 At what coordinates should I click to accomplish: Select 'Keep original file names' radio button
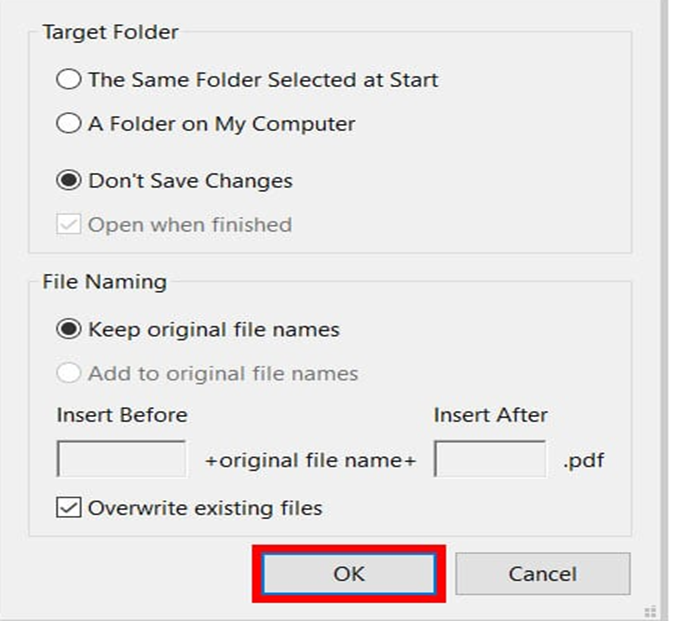69,330
